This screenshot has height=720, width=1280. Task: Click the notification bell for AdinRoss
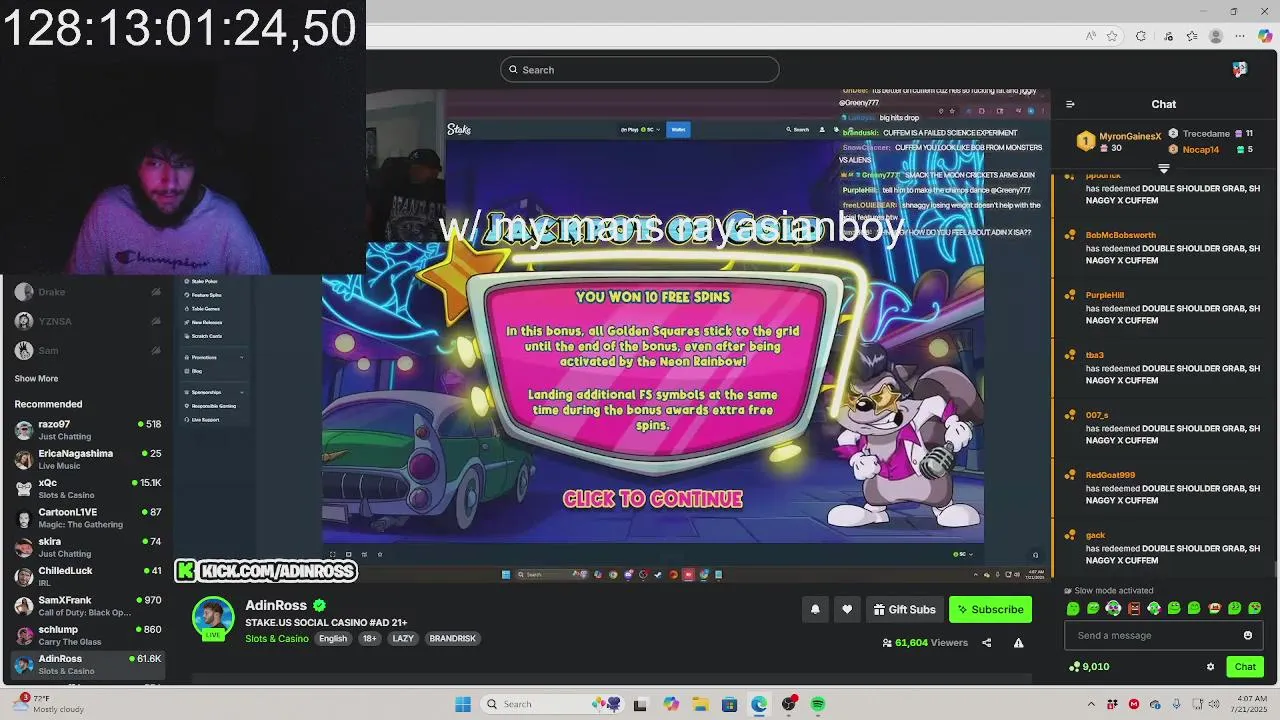click(x=815, y=609)
